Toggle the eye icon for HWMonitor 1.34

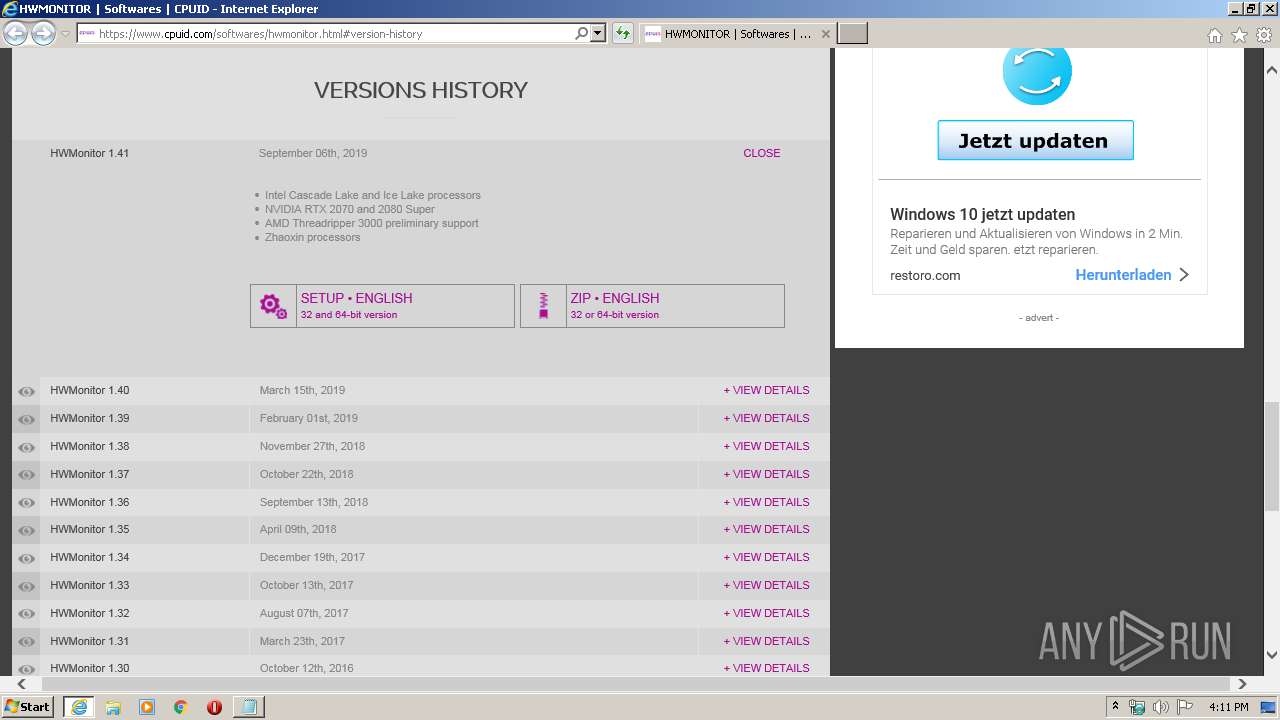tap(27, 558)
